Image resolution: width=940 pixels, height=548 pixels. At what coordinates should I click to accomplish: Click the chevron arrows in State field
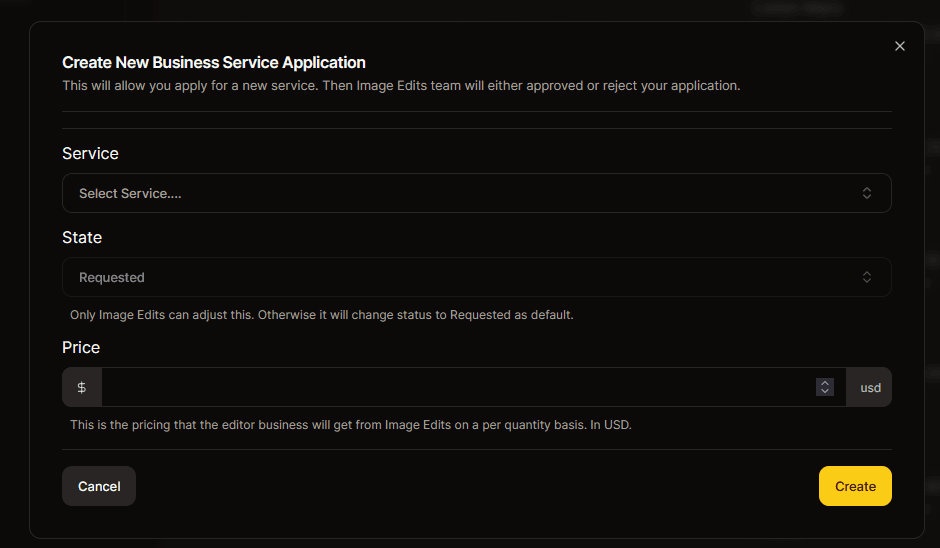867,277
